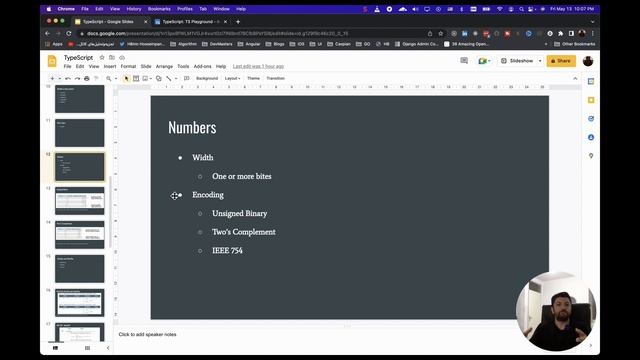Image resolution: width=640 pixels, height=360 pixels.
Task: Bookmark this page with the star icon
Action: (440, 33)
